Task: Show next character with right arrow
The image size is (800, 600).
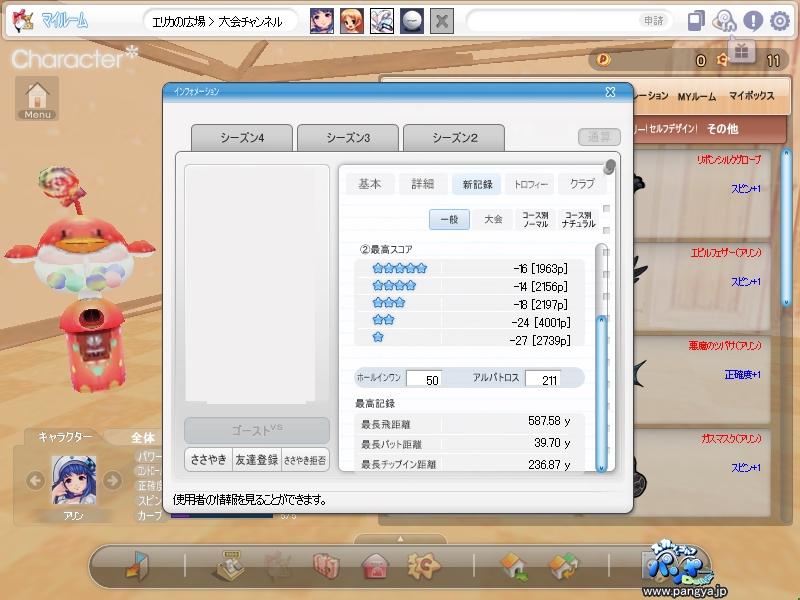Action: (112, 481)
